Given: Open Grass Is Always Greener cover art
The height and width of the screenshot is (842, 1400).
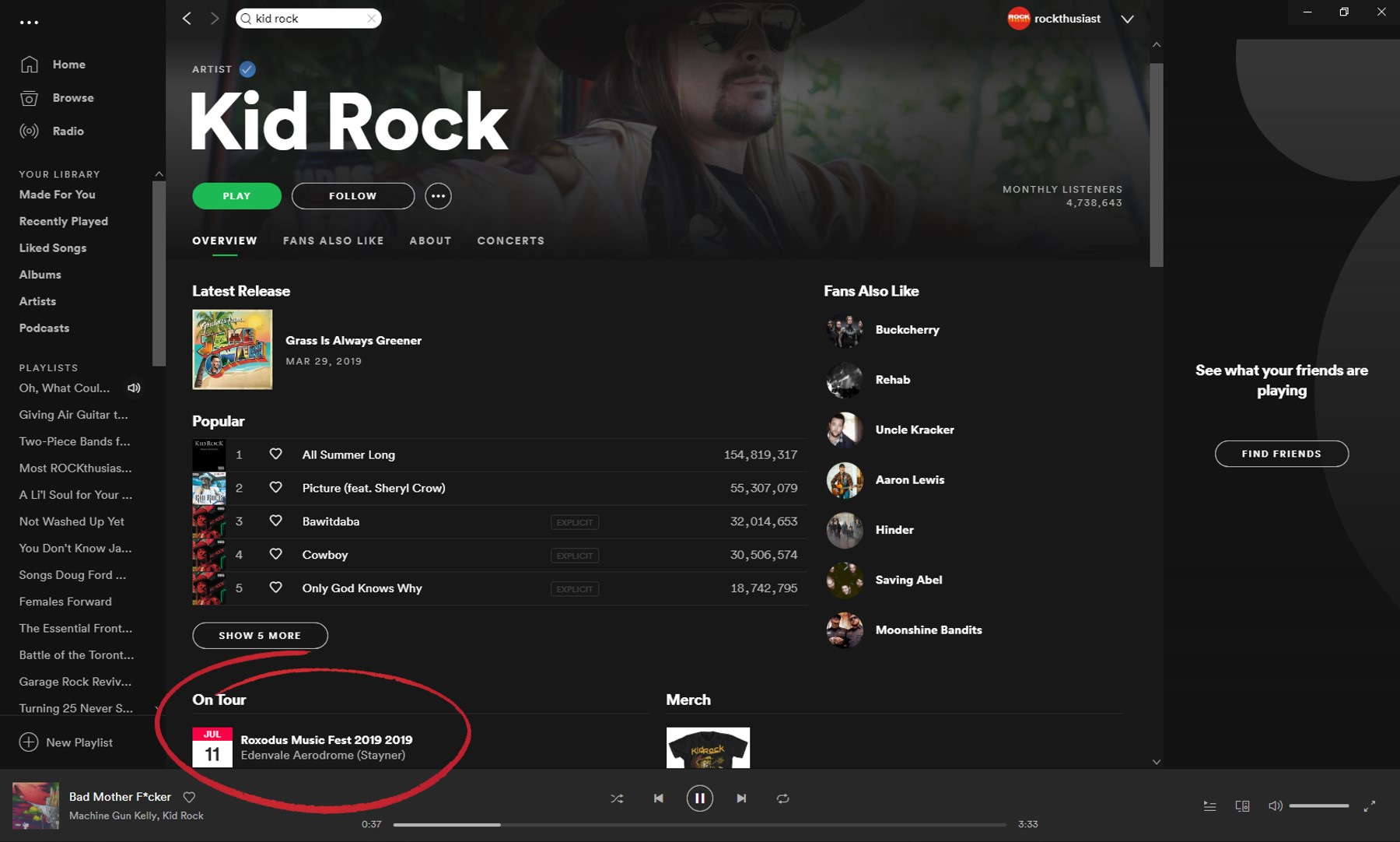Looking at the screenshot, I should coord(233,349).
